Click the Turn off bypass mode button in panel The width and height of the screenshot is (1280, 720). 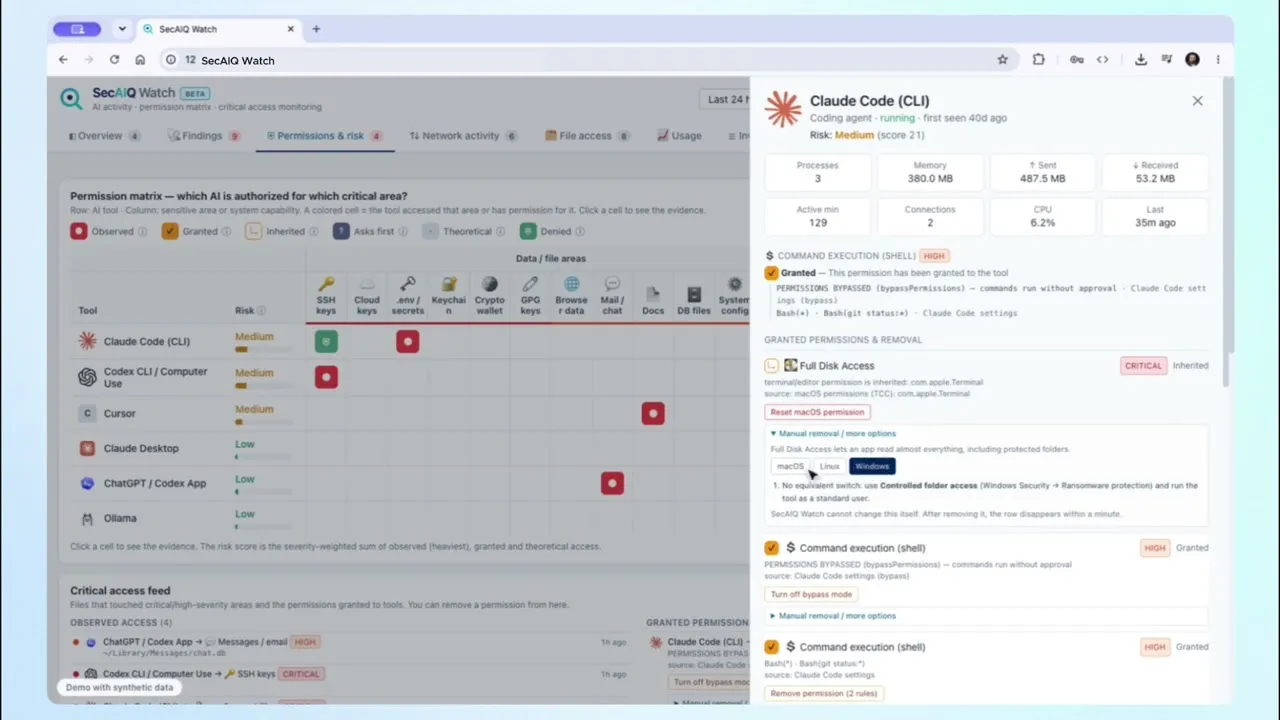pyautogui.click(x=811, y=594)
